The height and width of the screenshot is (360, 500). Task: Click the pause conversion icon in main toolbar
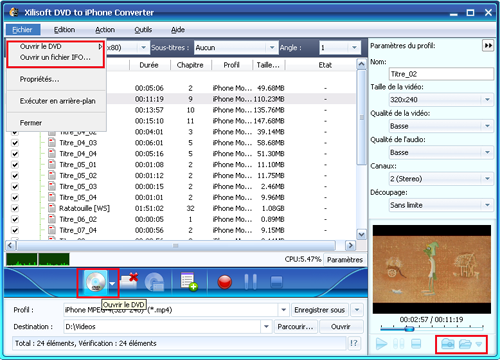[x=250, y=282]
